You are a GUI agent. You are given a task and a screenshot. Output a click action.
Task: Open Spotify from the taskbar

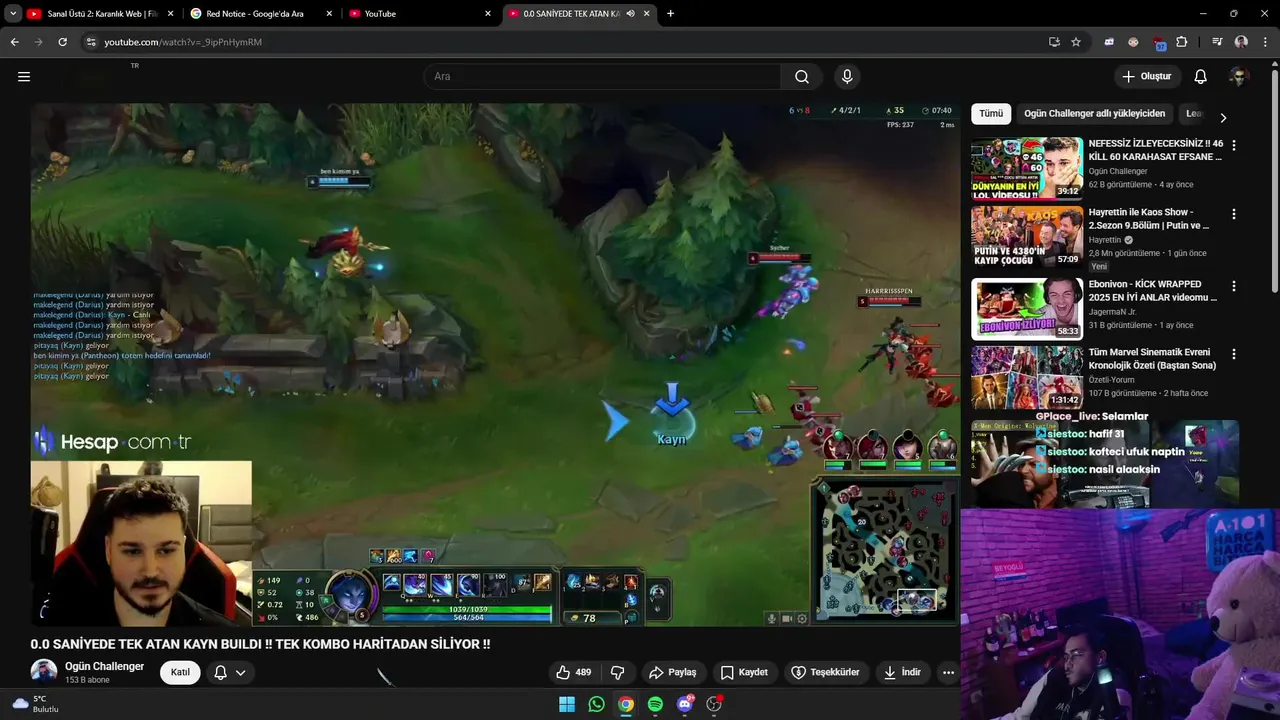[x=655, y=704]
